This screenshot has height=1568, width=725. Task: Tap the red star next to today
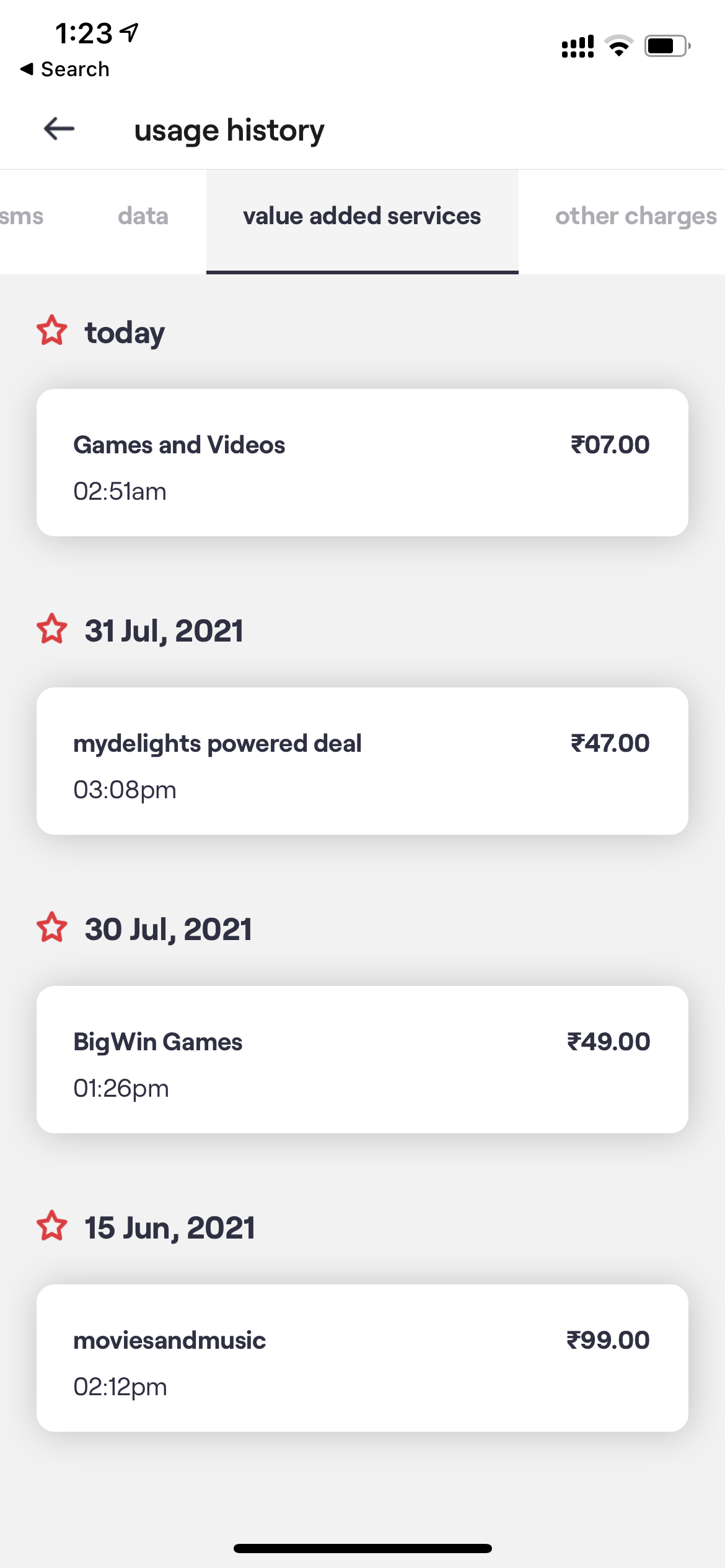(x=52, y=331)
